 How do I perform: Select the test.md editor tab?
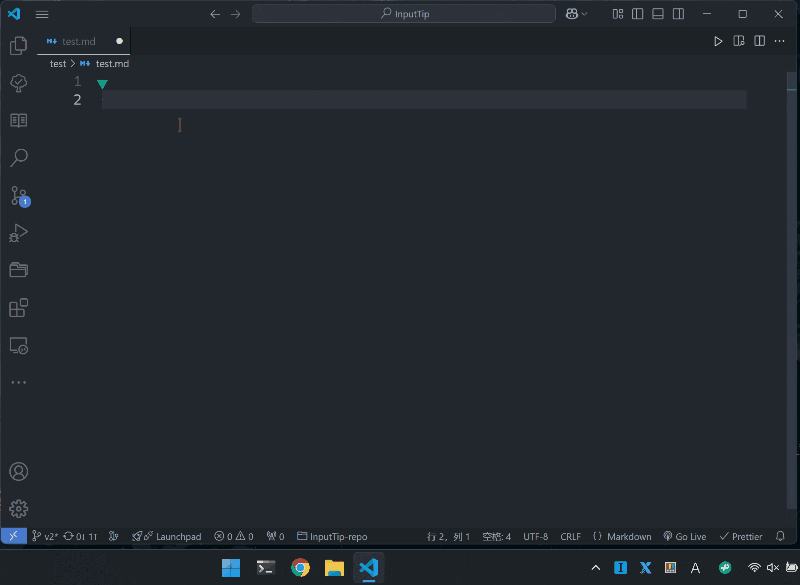78,42
